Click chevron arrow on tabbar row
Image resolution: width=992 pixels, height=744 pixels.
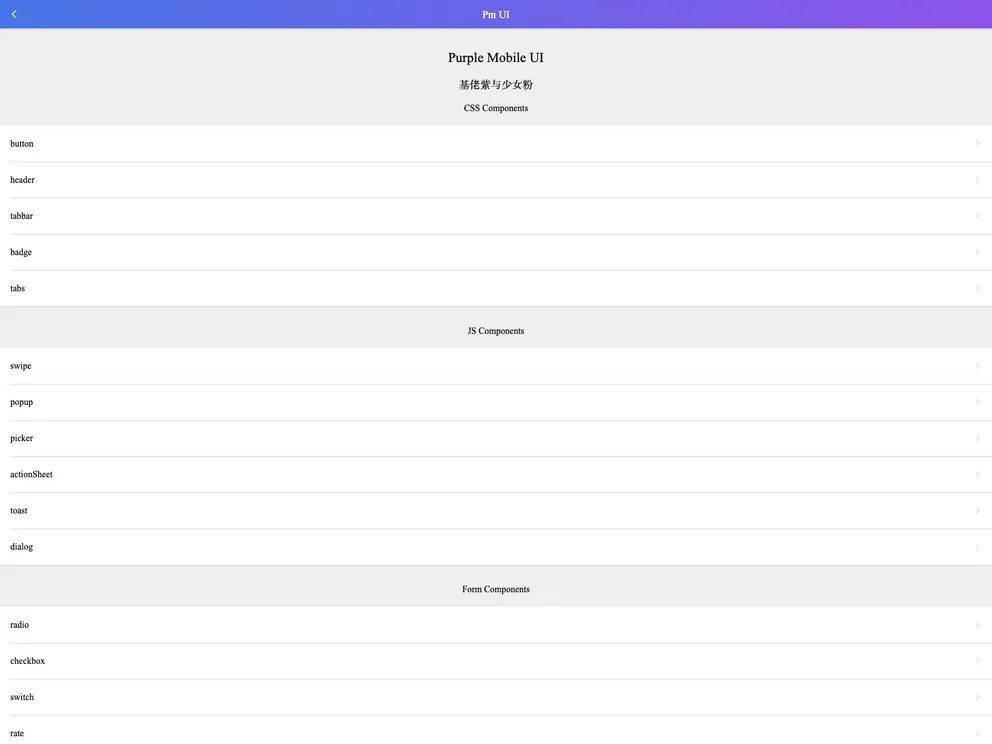coord(977,216)
